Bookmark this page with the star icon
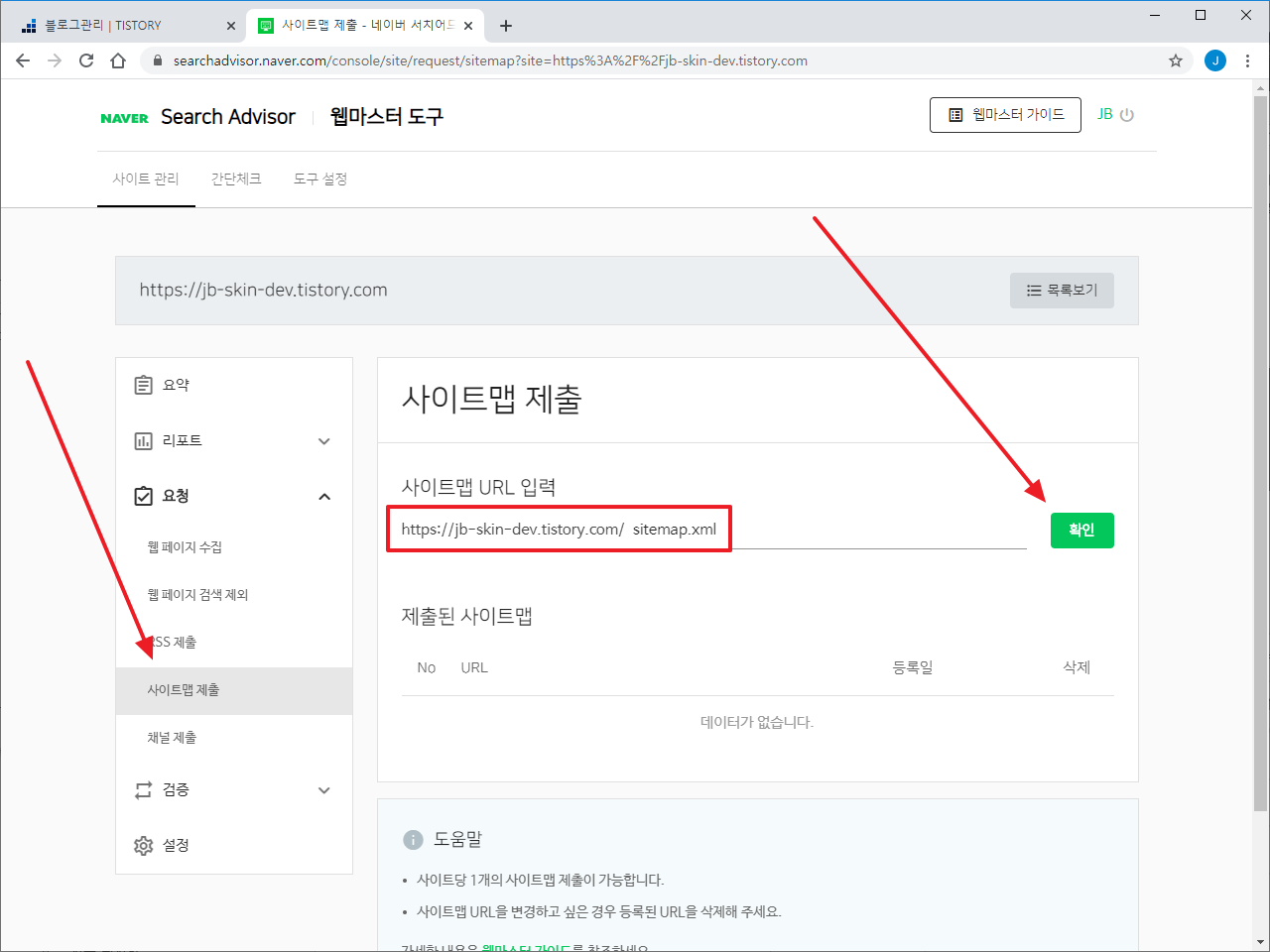The width and height of the screenshot is (1270, 952). click(1176, 60)
